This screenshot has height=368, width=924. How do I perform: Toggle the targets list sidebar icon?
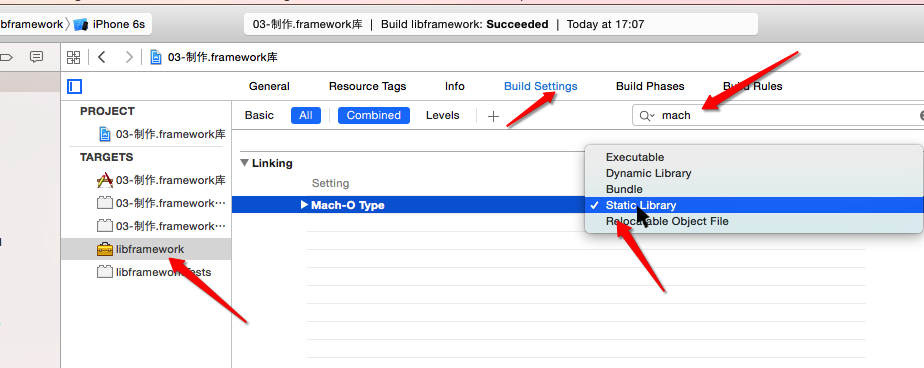(x=74, y=87)
